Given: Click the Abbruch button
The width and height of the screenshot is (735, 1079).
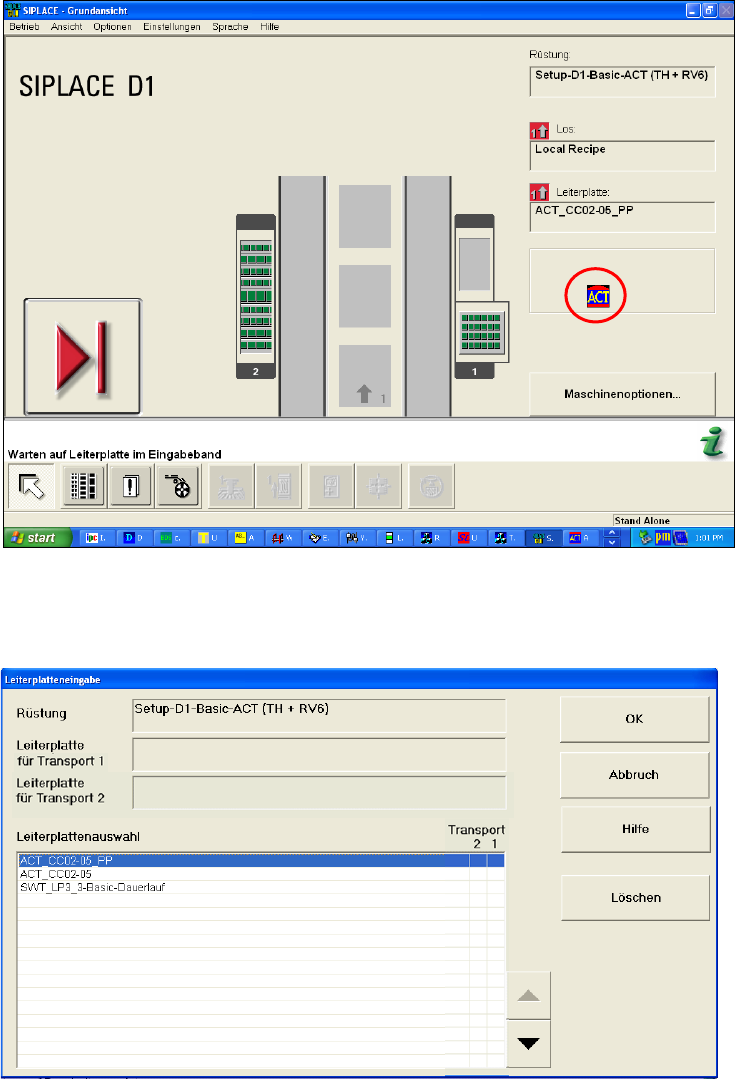Looking at the screenshot, I should (635, 775).
